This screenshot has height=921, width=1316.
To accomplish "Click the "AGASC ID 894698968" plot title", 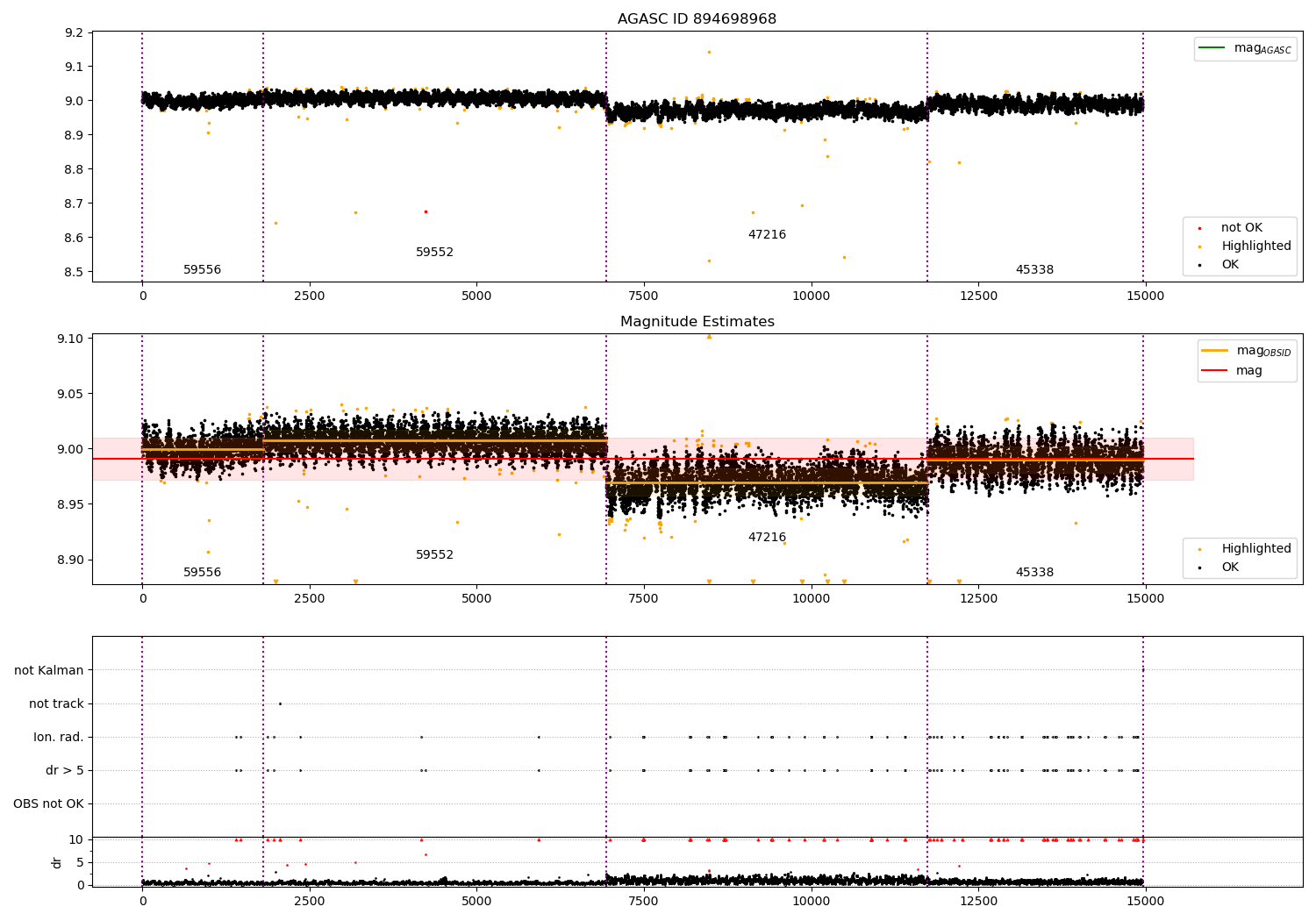I will (x=697, y=18).
